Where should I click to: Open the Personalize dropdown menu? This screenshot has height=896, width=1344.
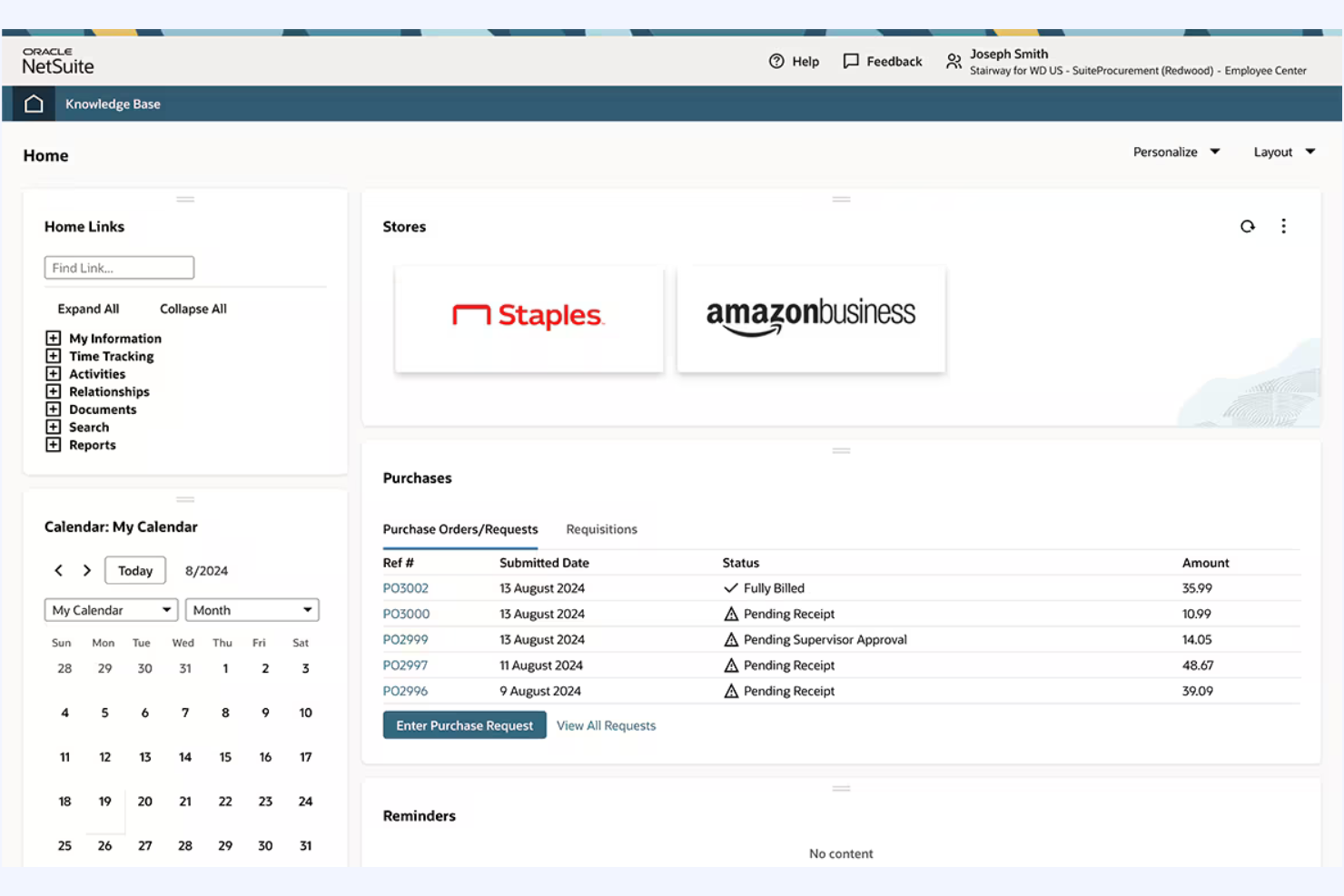click(1176, 152)
